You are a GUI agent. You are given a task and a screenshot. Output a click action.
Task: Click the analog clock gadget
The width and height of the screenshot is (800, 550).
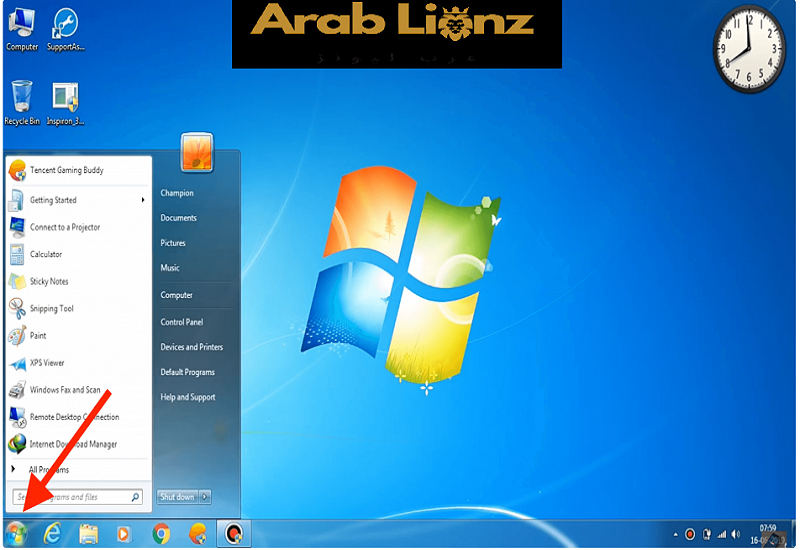749,49
